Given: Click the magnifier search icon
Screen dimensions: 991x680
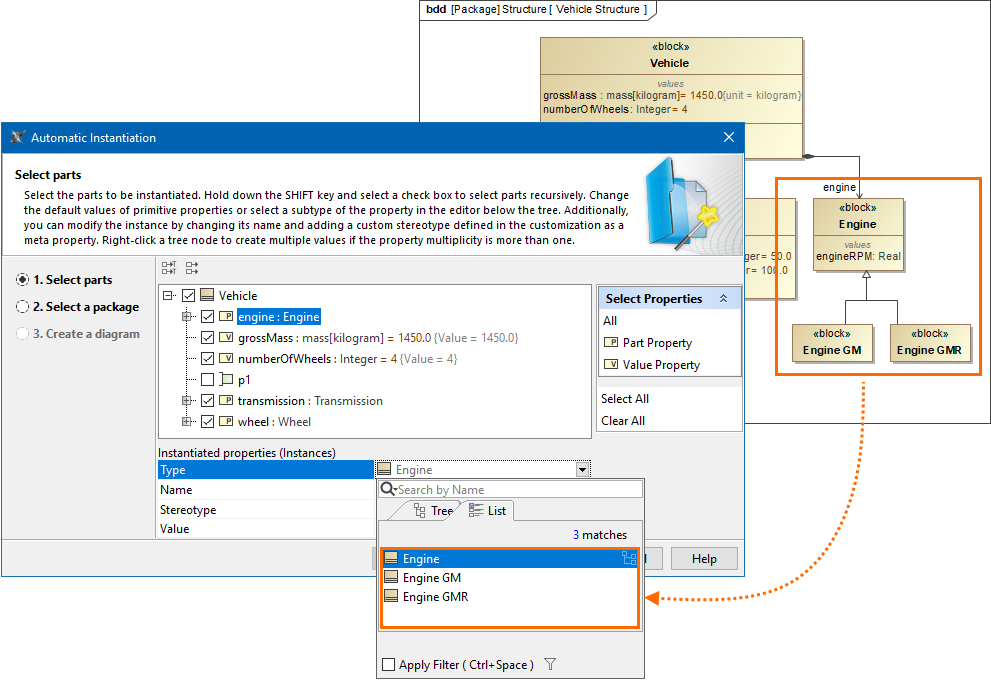Looking at the screenshot, I should point(388,489).
